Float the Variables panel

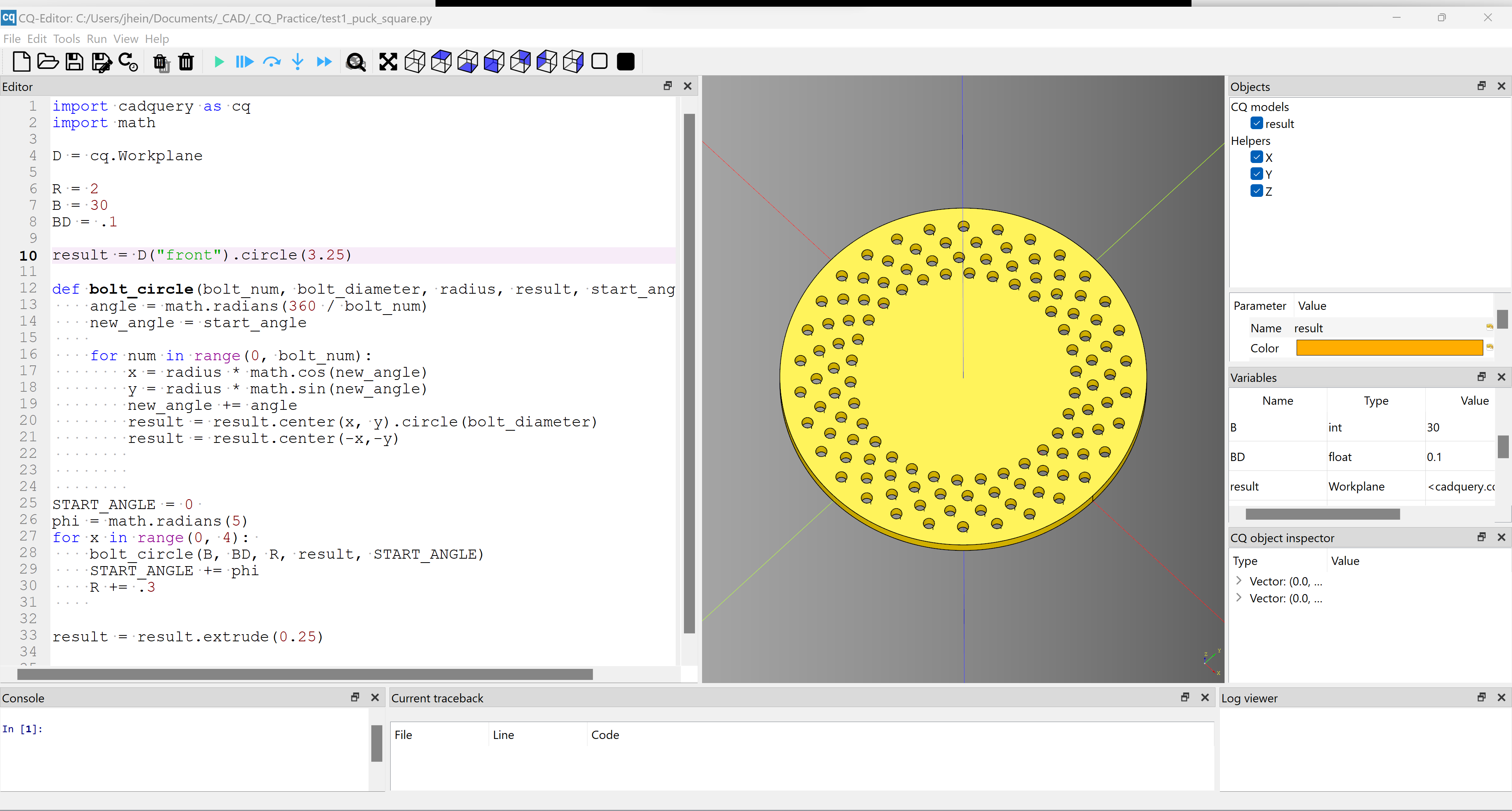[1481, 377]
